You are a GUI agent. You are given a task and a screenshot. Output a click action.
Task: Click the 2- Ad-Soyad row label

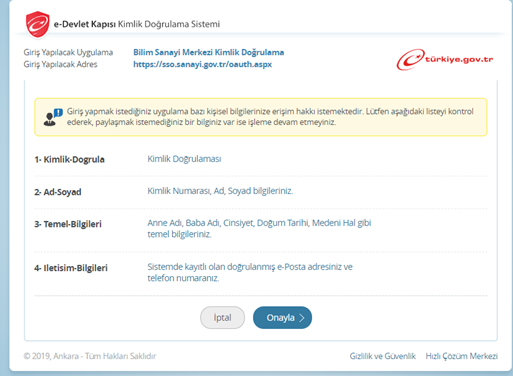tap(58, 192)
